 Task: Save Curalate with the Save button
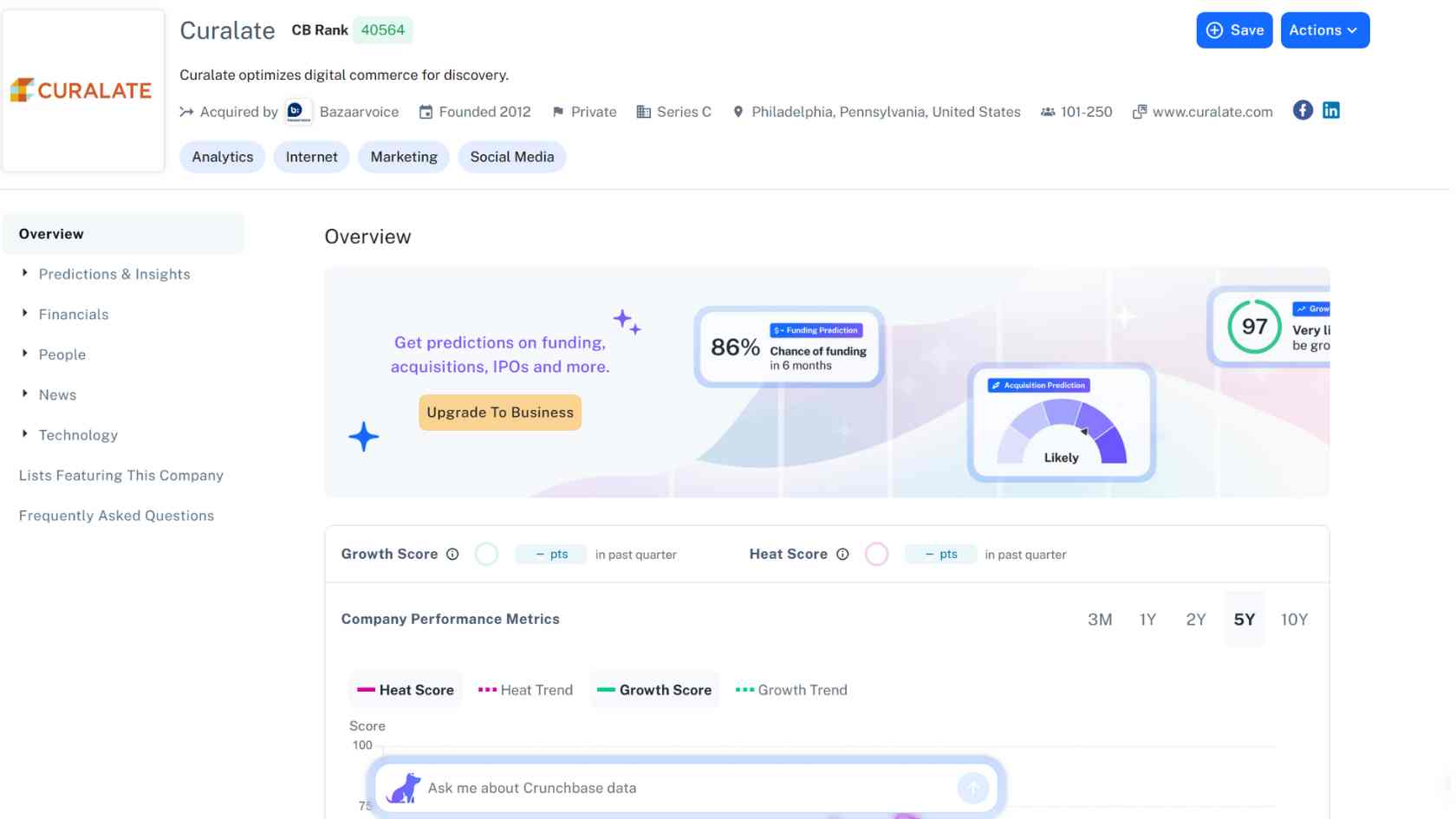point(1234,30)
